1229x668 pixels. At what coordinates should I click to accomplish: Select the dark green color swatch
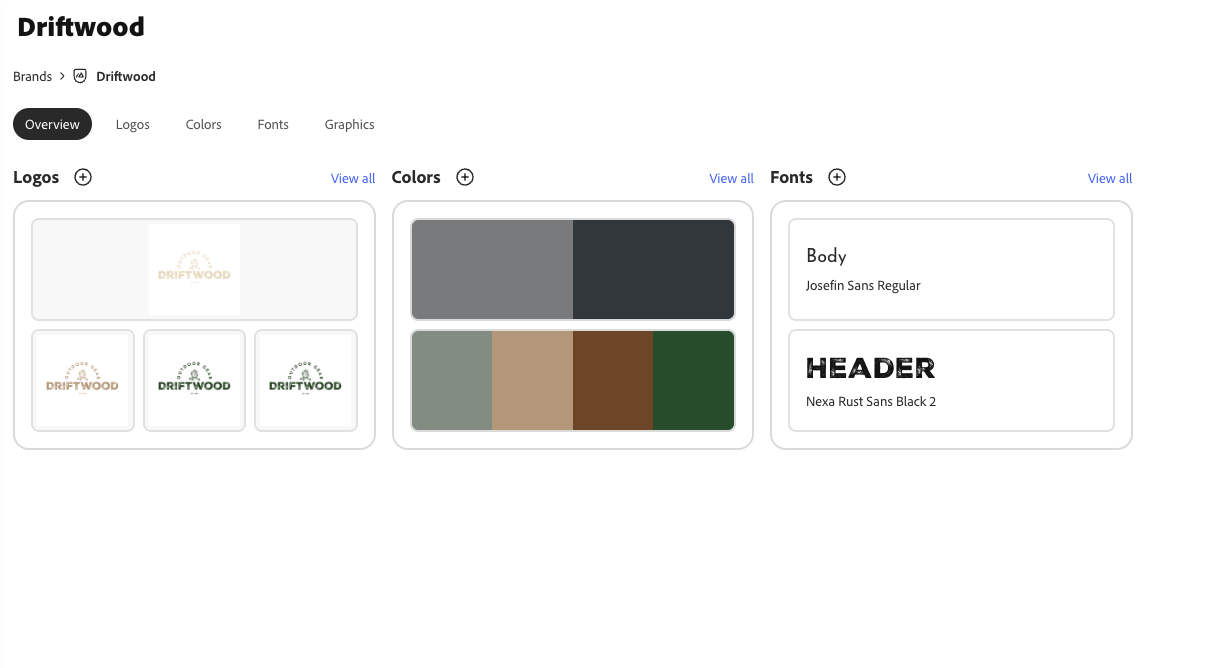[x=694, y=380]
